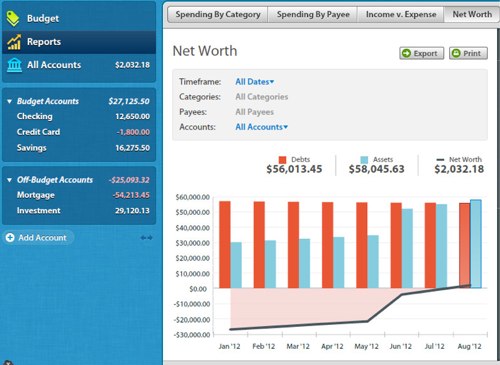Click the Aug '12 assets bar
Image resolution: width=500 pixels, height=365 pixels.
476,244
